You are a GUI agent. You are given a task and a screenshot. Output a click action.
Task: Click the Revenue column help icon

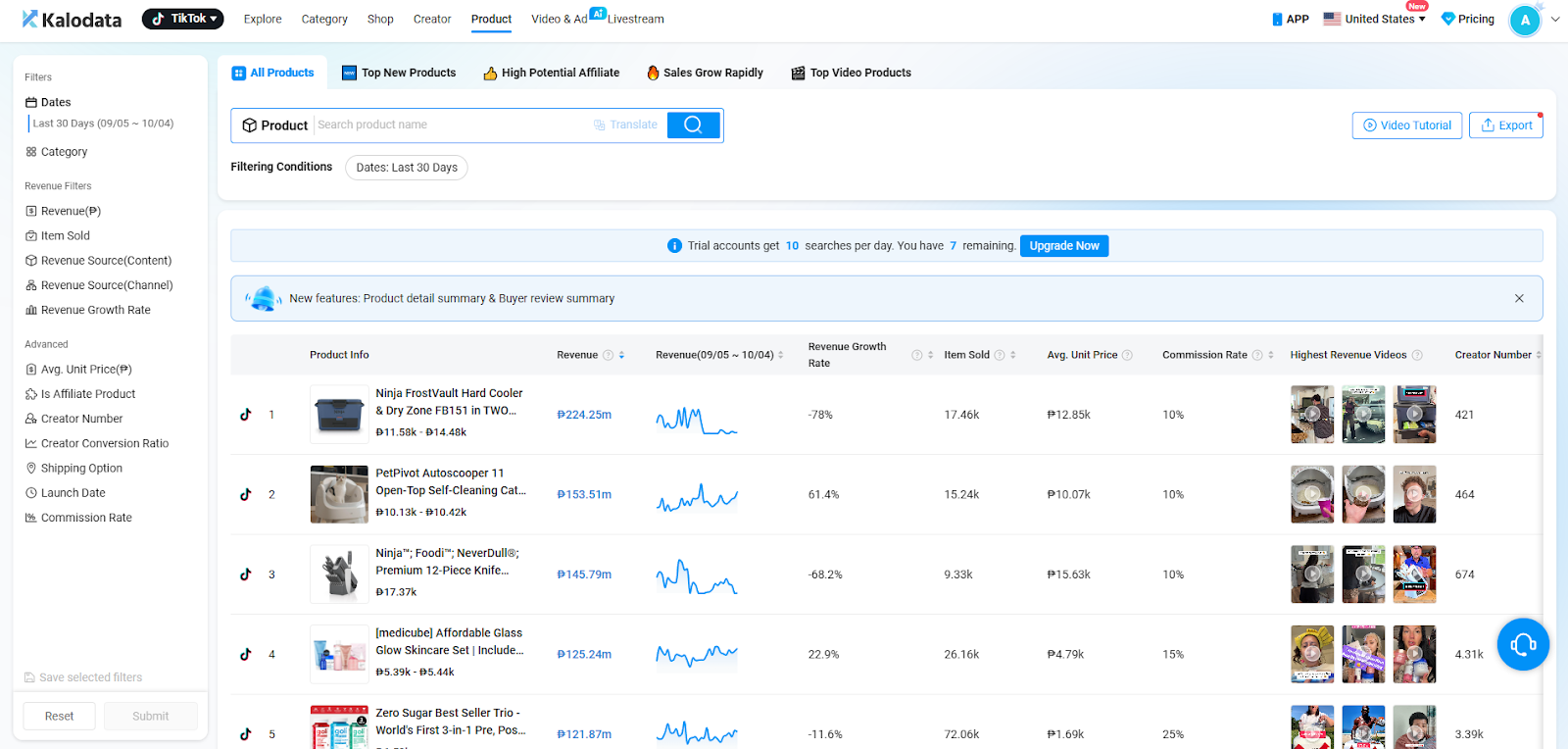(608, 355)
